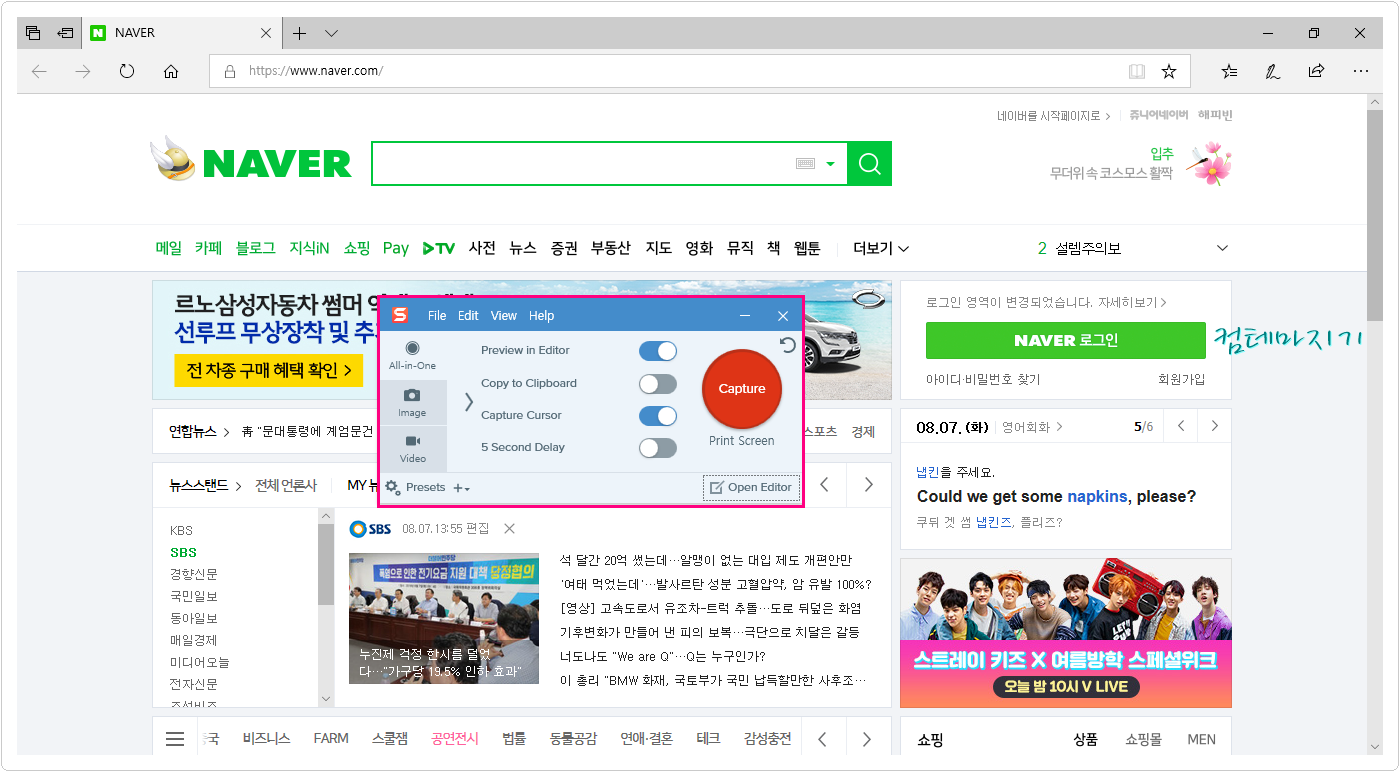Click the Open Editor button
Viewport: 1400px width, 772px height.
point(751,487)
